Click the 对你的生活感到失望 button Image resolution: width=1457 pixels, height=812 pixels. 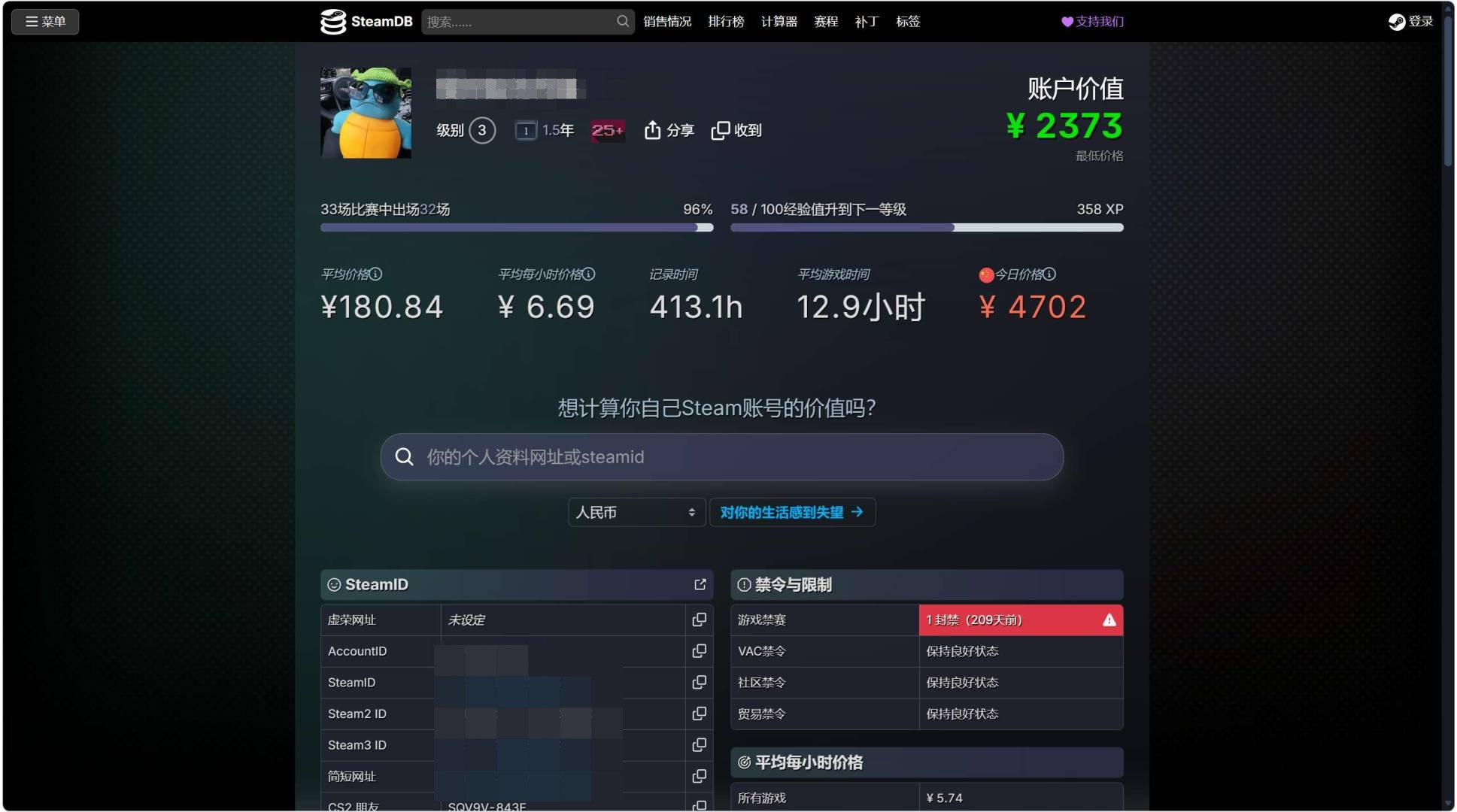[x=792, y=513]
